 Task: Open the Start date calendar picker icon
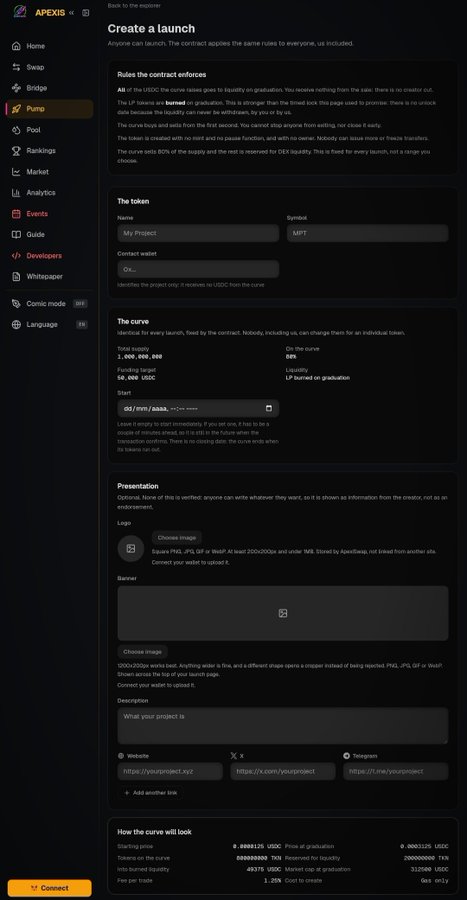(x=268, y=408)
